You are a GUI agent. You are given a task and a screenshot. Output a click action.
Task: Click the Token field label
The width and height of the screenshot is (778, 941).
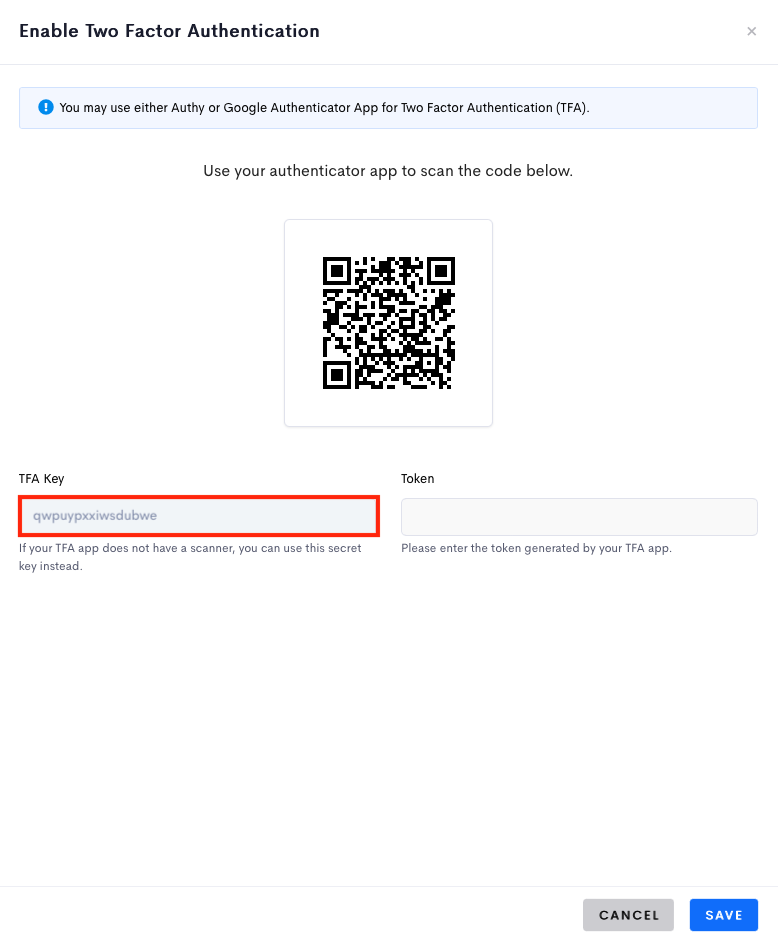coord(418,479)
